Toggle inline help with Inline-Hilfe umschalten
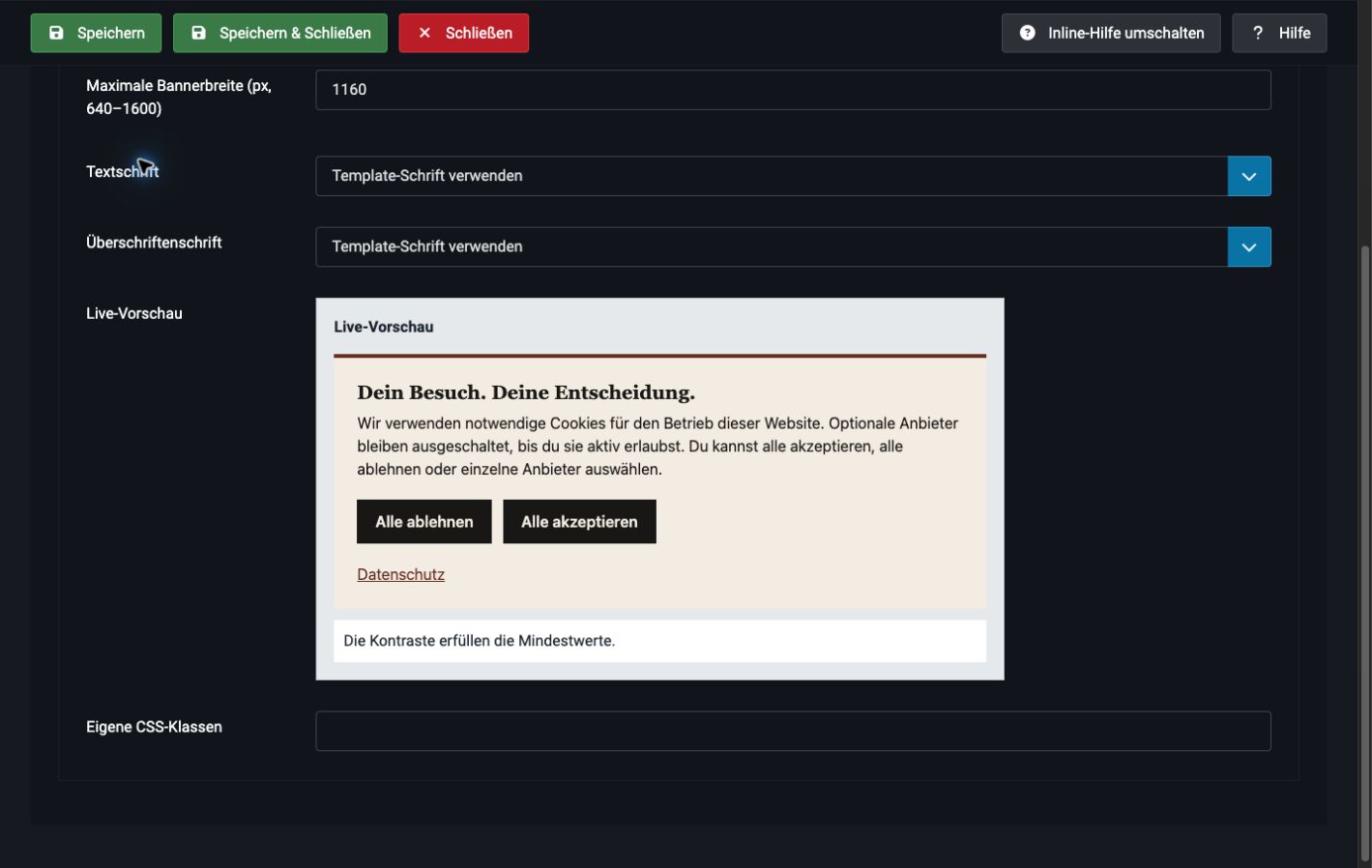 tap(1111, 33)
